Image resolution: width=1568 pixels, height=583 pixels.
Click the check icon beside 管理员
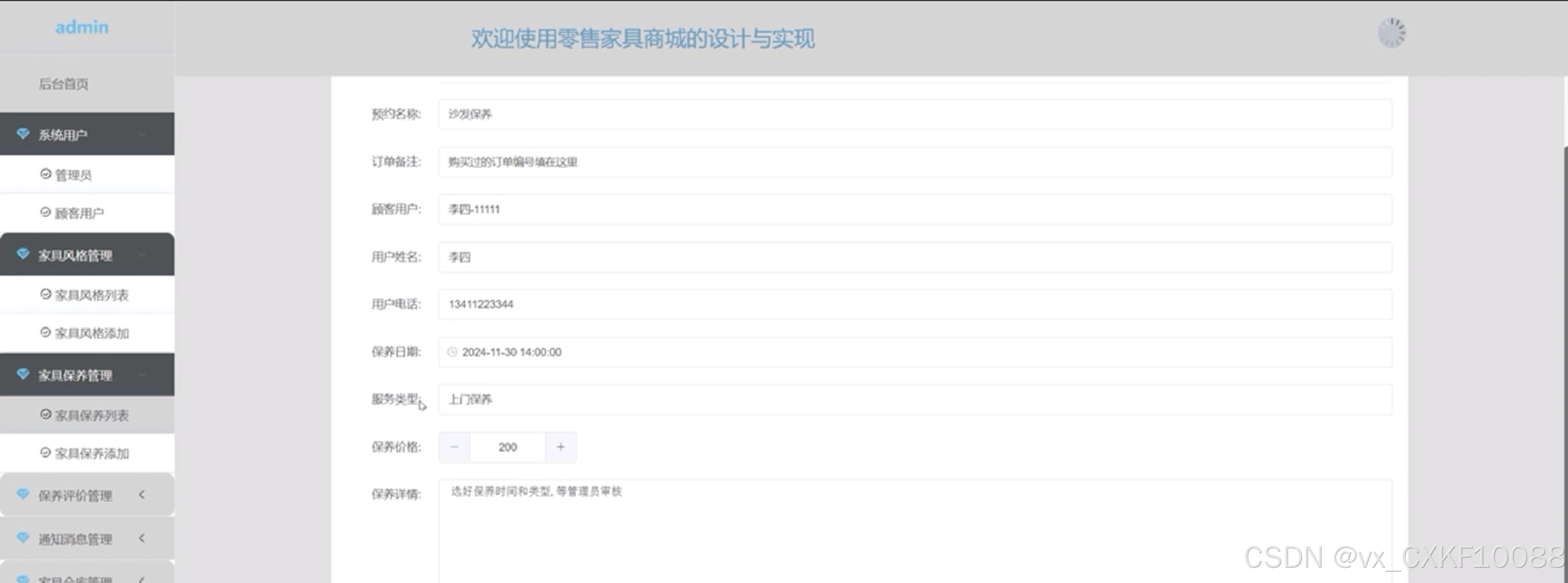tap(46, 174)
